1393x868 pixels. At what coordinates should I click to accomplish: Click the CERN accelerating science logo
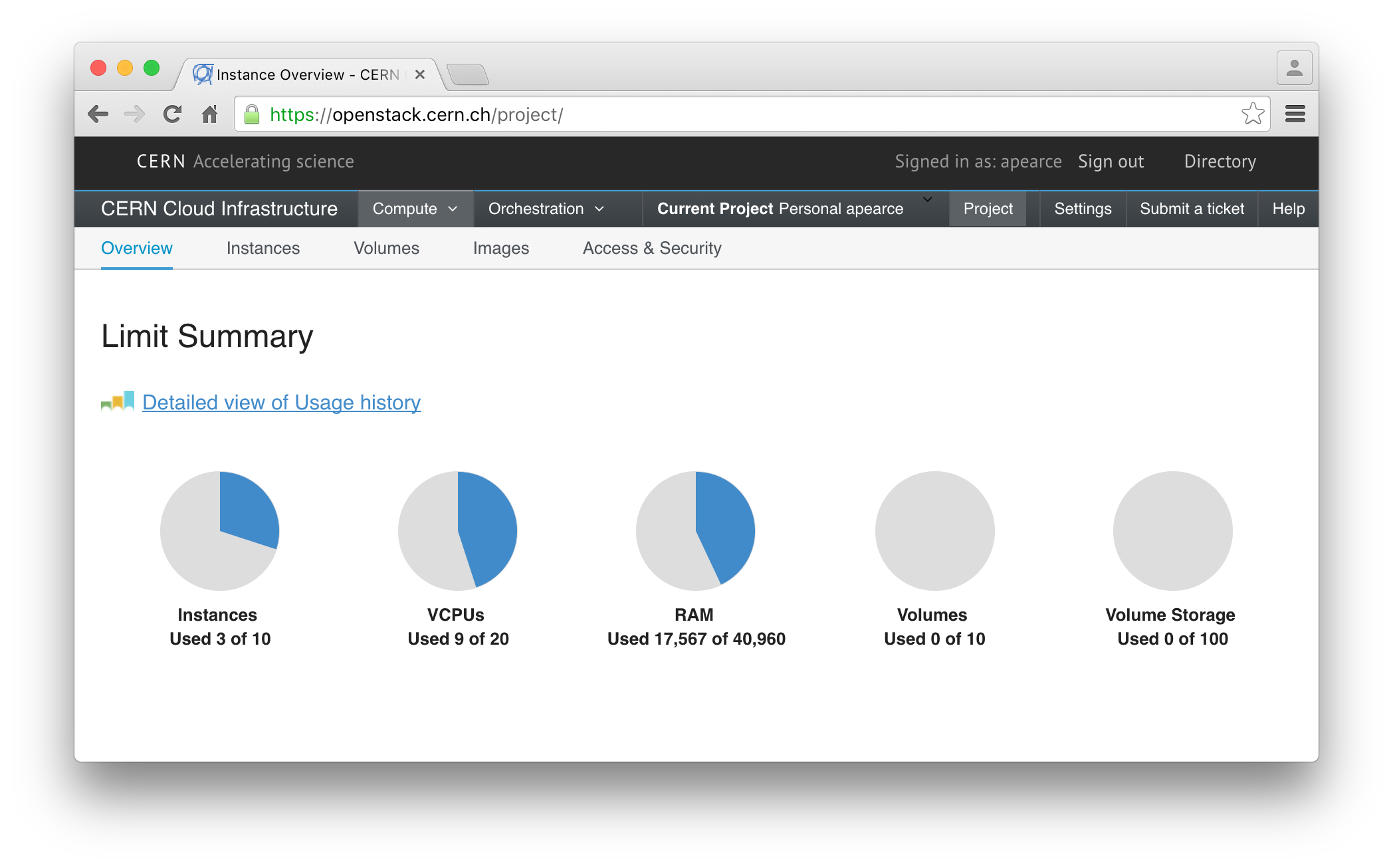coord(244,161)
